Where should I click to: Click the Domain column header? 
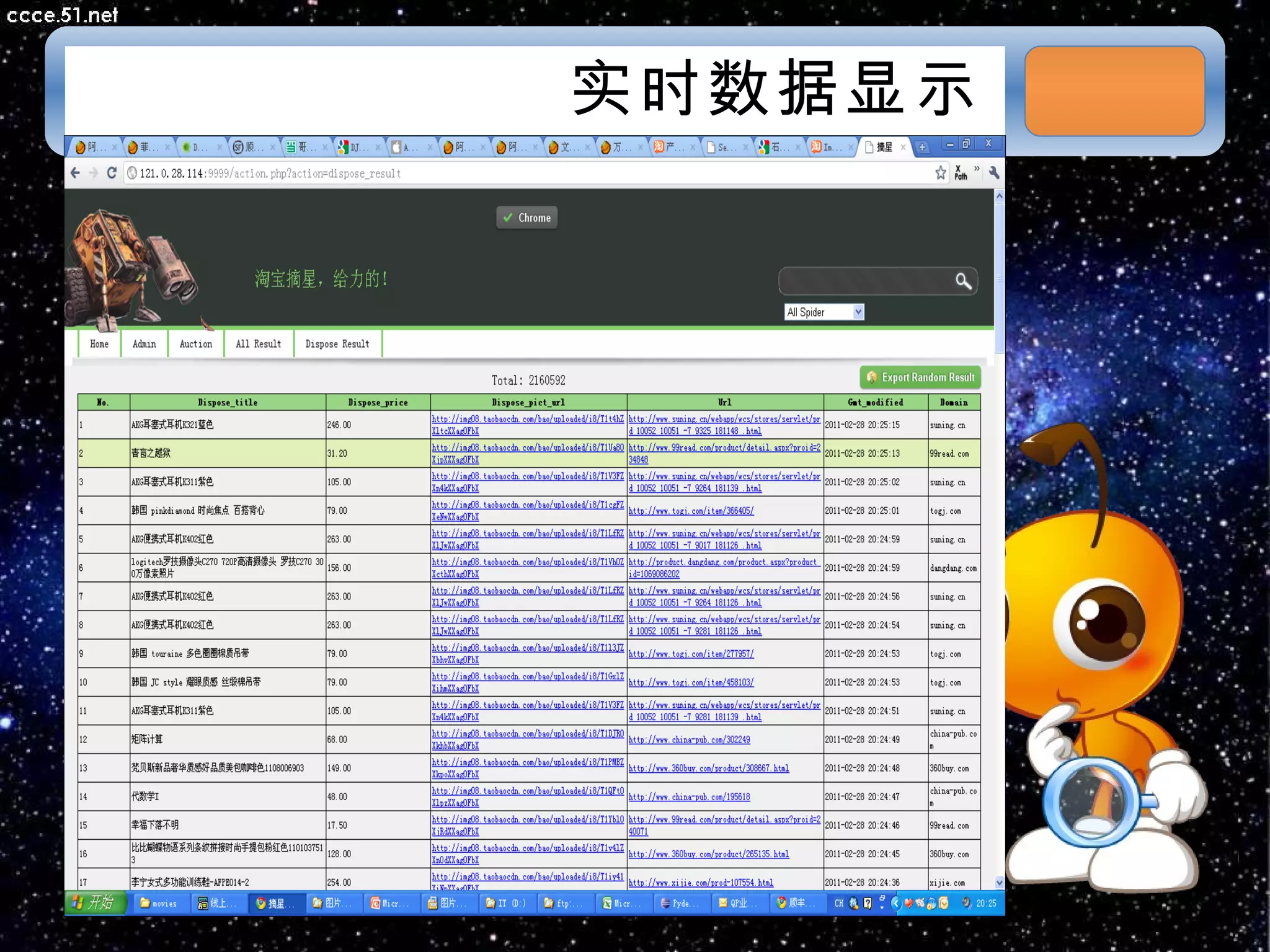pos(954,402)
